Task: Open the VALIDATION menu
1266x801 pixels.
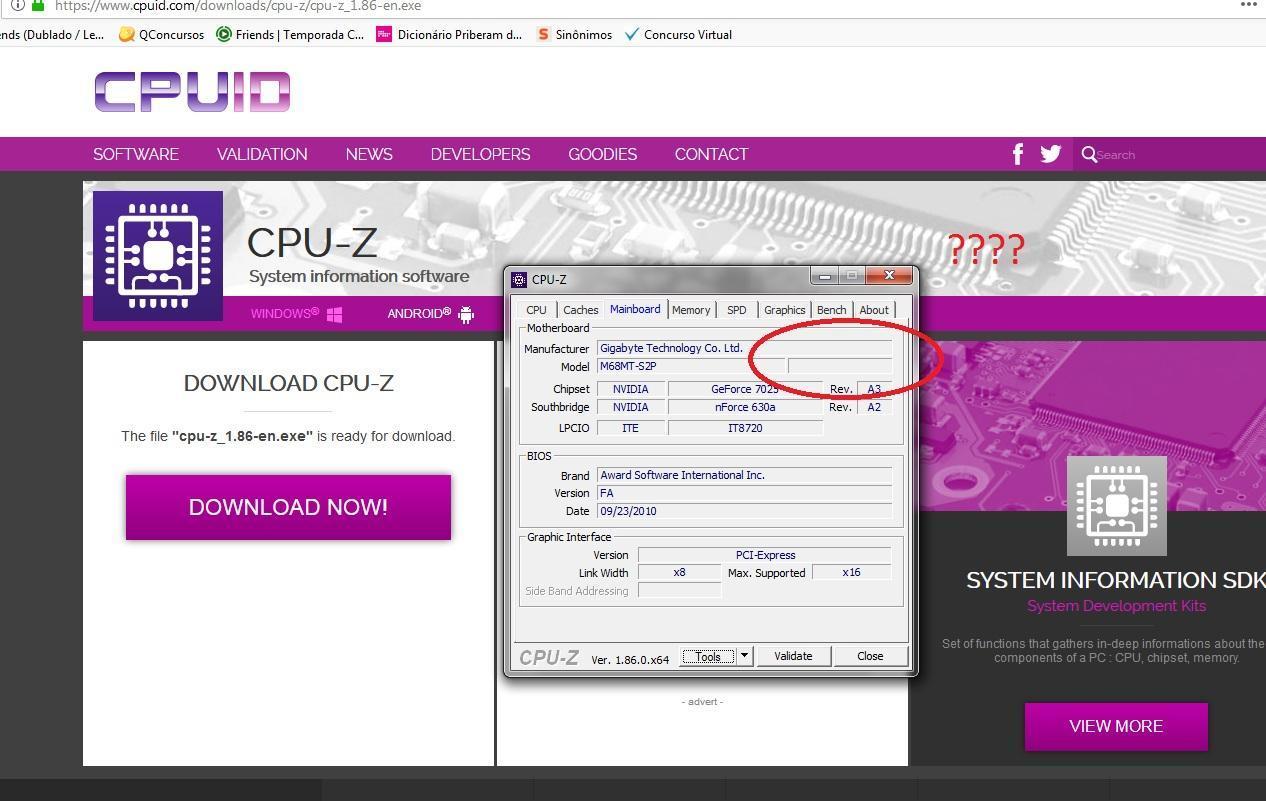Action: coord(262,154)
